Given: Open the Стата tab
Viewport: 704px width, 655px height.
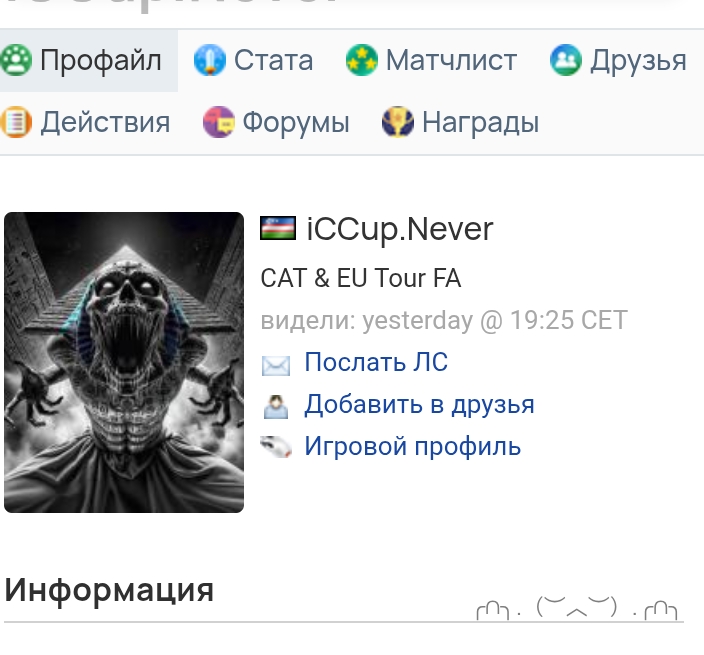Looking at the screenshot, I should 253,60.
